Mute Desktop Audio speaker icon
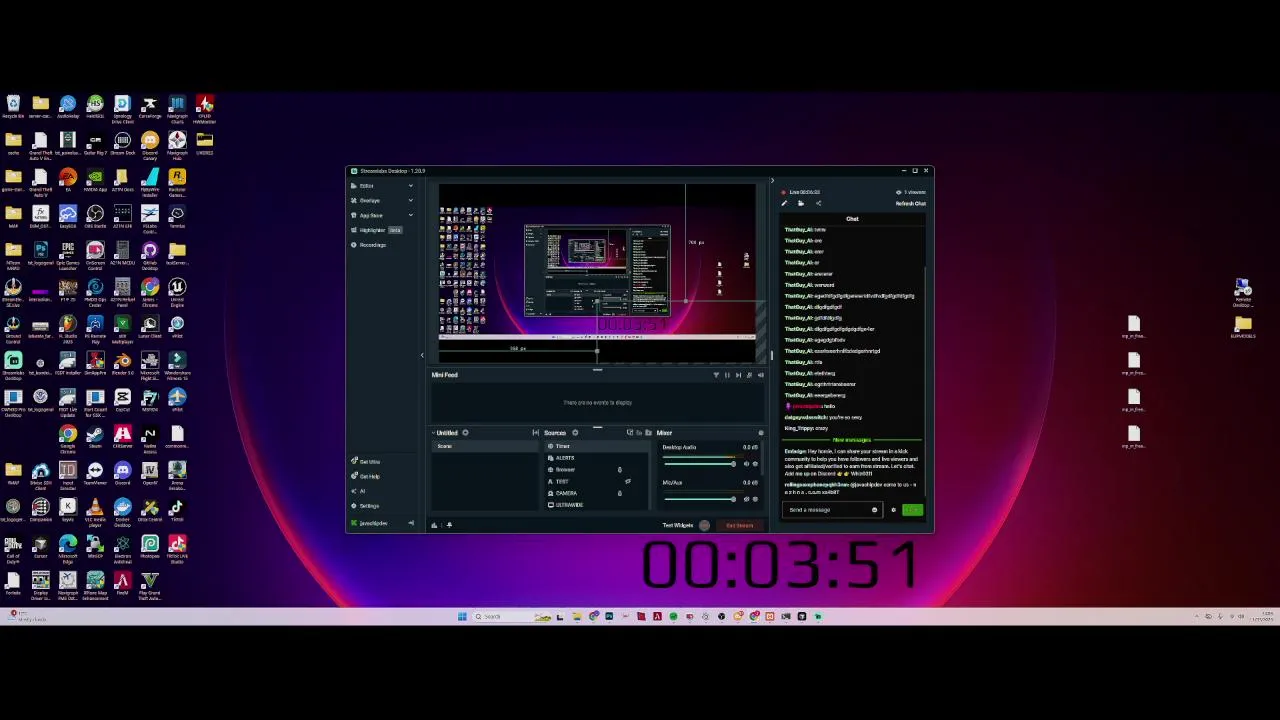Viewport: 1280px width, 720px height. tap(746, 464)
